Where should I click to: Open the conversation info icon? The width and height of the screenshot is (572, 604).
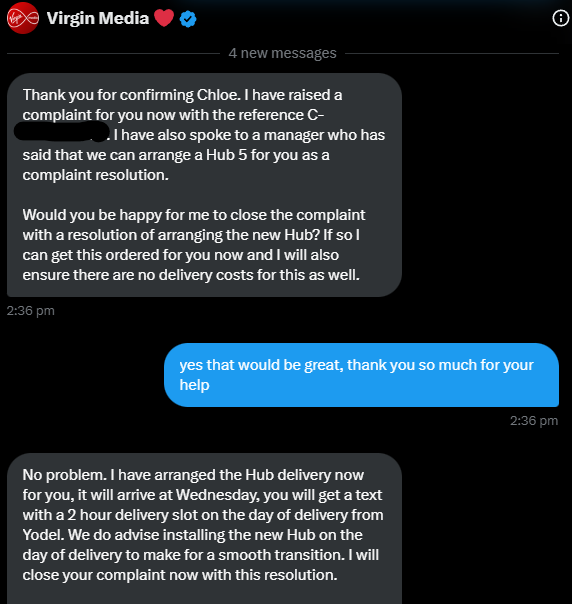pos(560,18)
